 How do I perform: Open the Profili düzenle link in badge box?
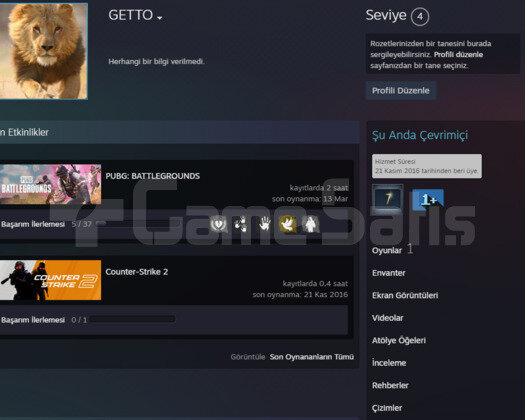point(458,55)
